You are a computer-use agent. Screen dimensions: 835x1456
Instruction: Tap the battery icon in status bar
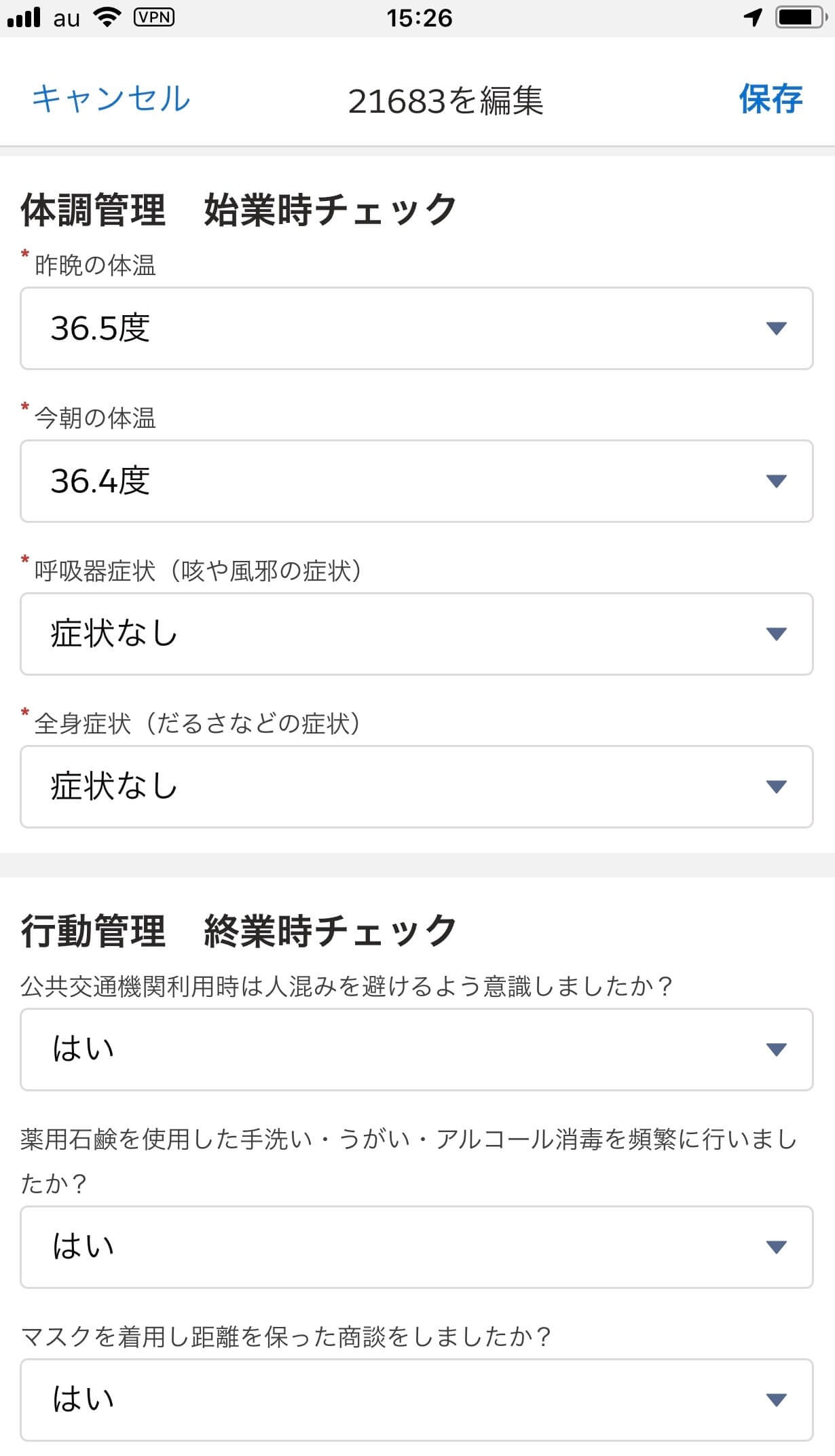(801, 18)
